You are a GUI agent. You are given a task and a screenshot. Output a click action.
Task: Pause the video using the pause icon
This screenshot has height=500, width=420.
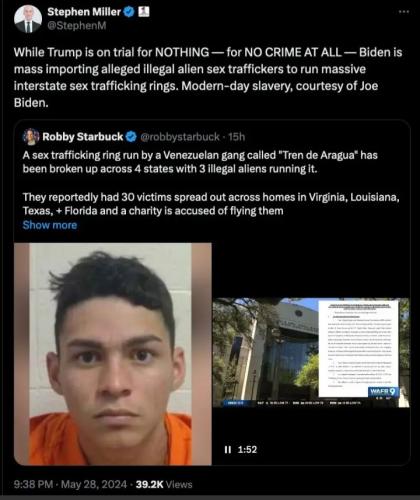tap(228, 450)
